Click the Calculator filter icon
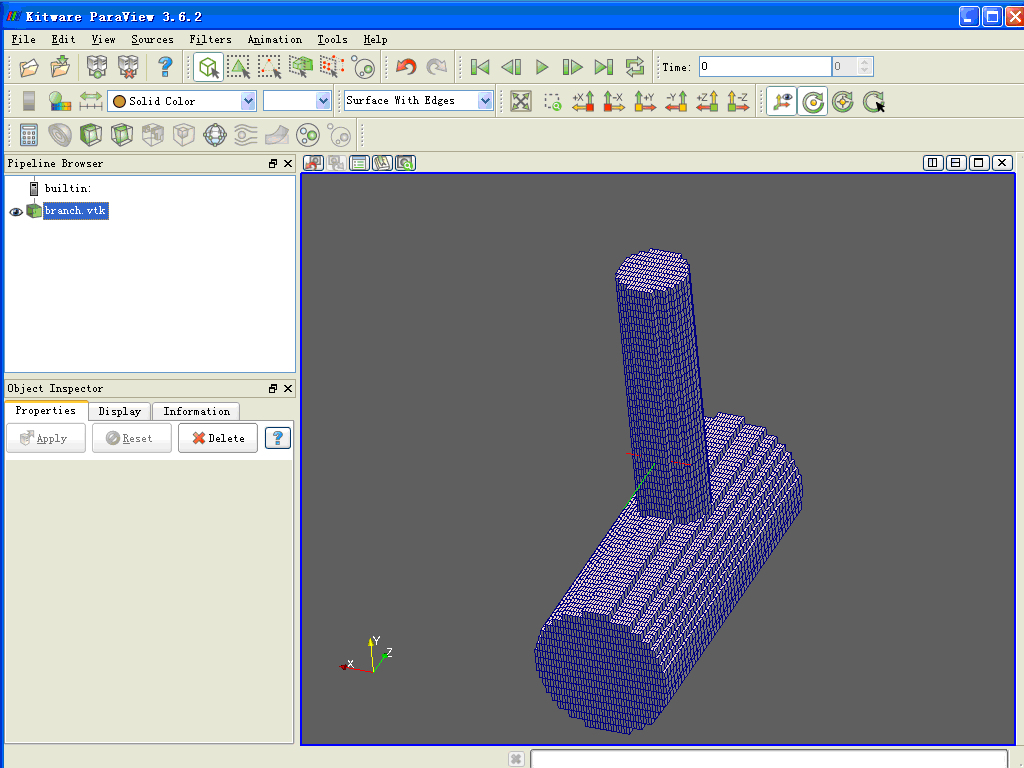1024x768 pixels. click(28, 134)
